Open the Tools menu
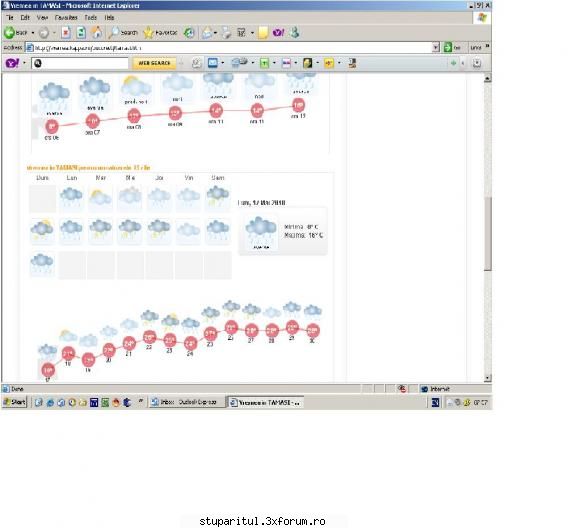 click(90, 17)
